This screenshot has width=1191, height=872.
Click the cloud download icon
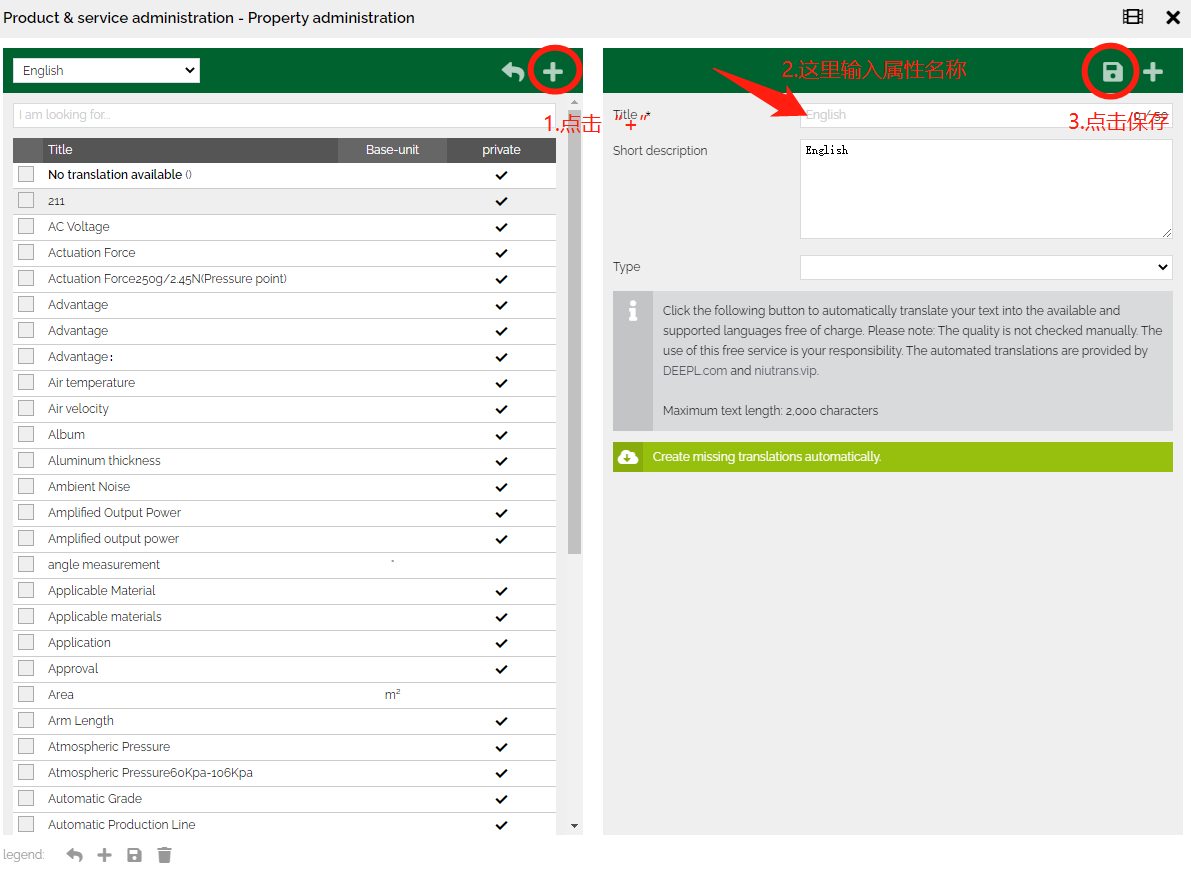pyautogui.click(x=628, y=457)
